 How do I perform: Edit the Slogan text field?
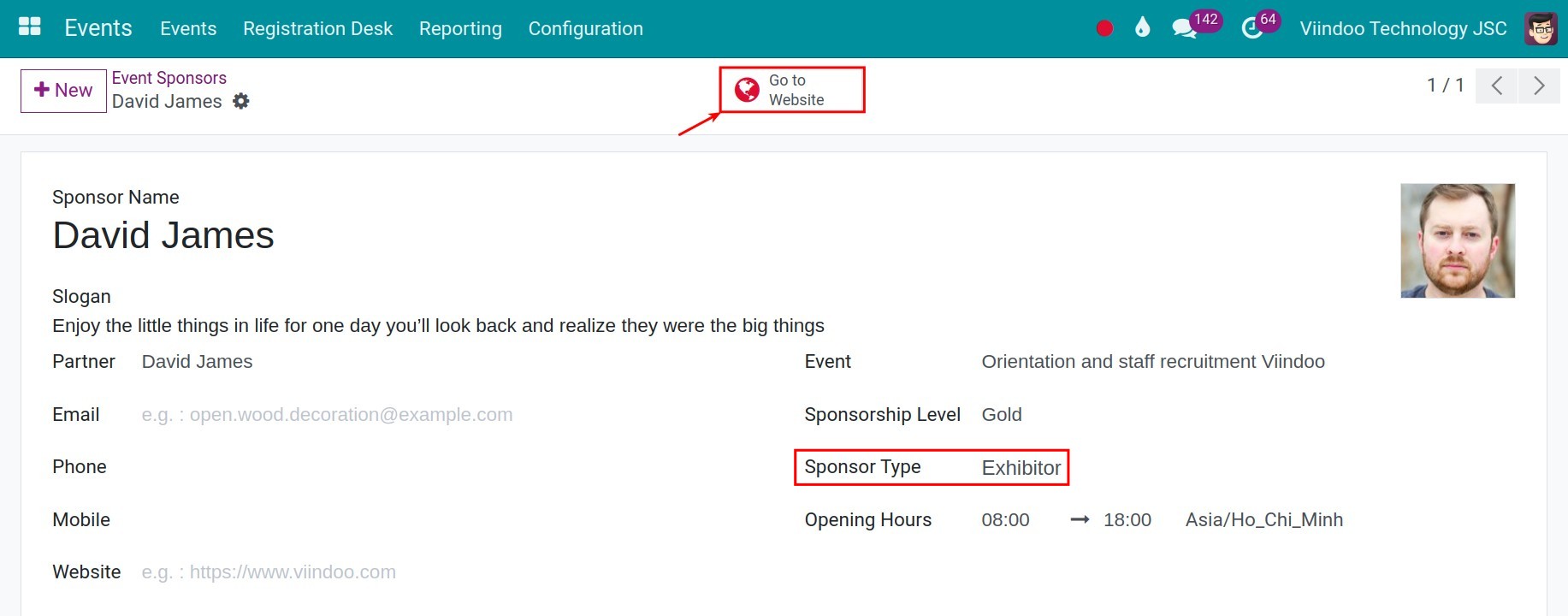tap(438, 326)
